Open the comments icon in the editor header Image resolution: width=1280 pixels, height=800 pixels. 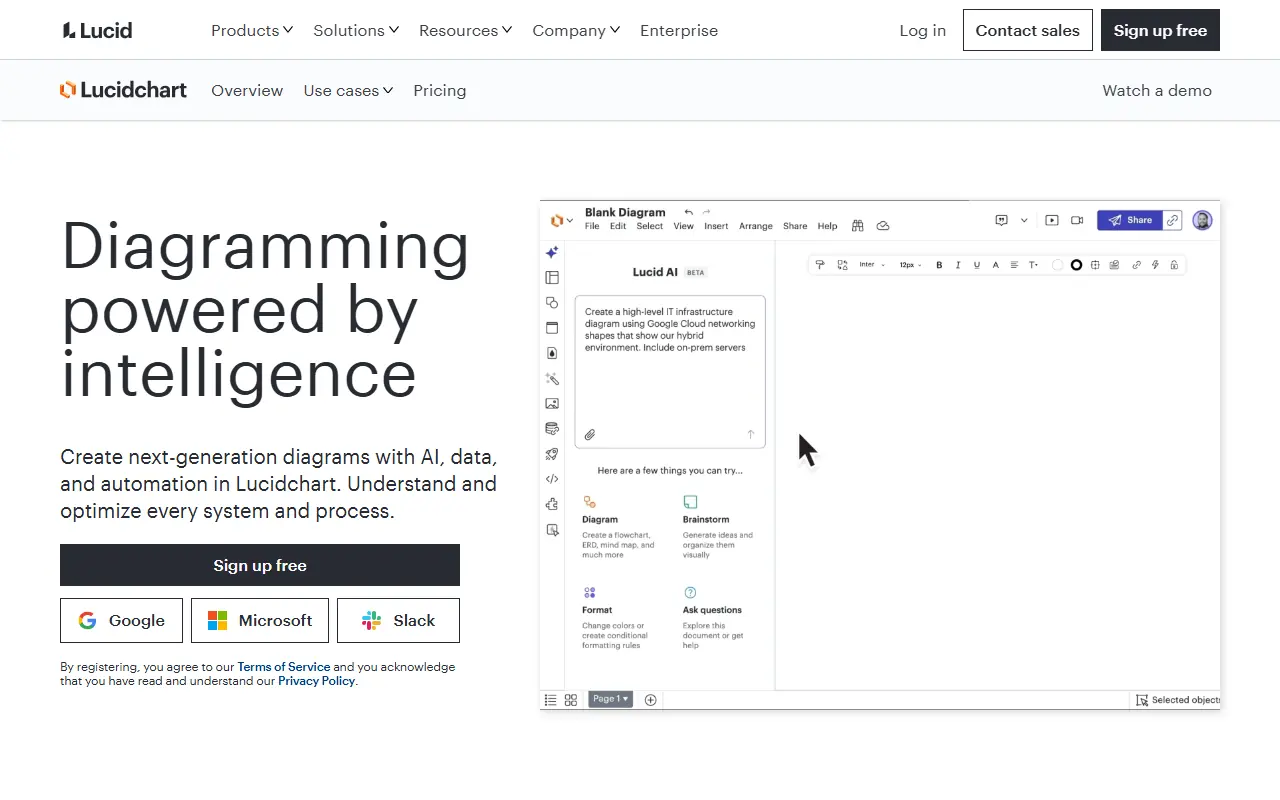(x=1001, y=220)
